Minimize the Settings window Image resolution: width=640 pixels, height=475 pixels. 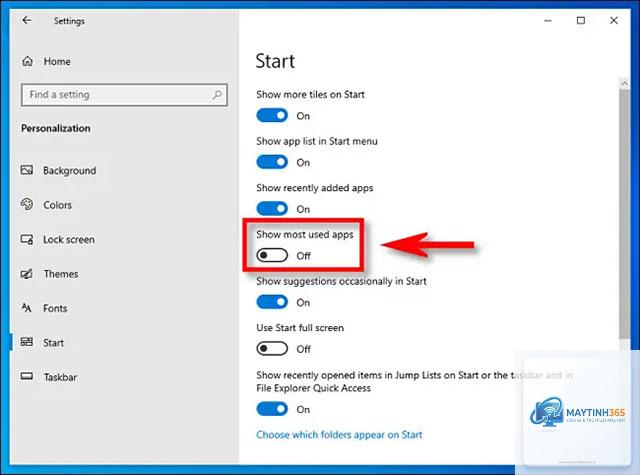click(x=548, y=20)
